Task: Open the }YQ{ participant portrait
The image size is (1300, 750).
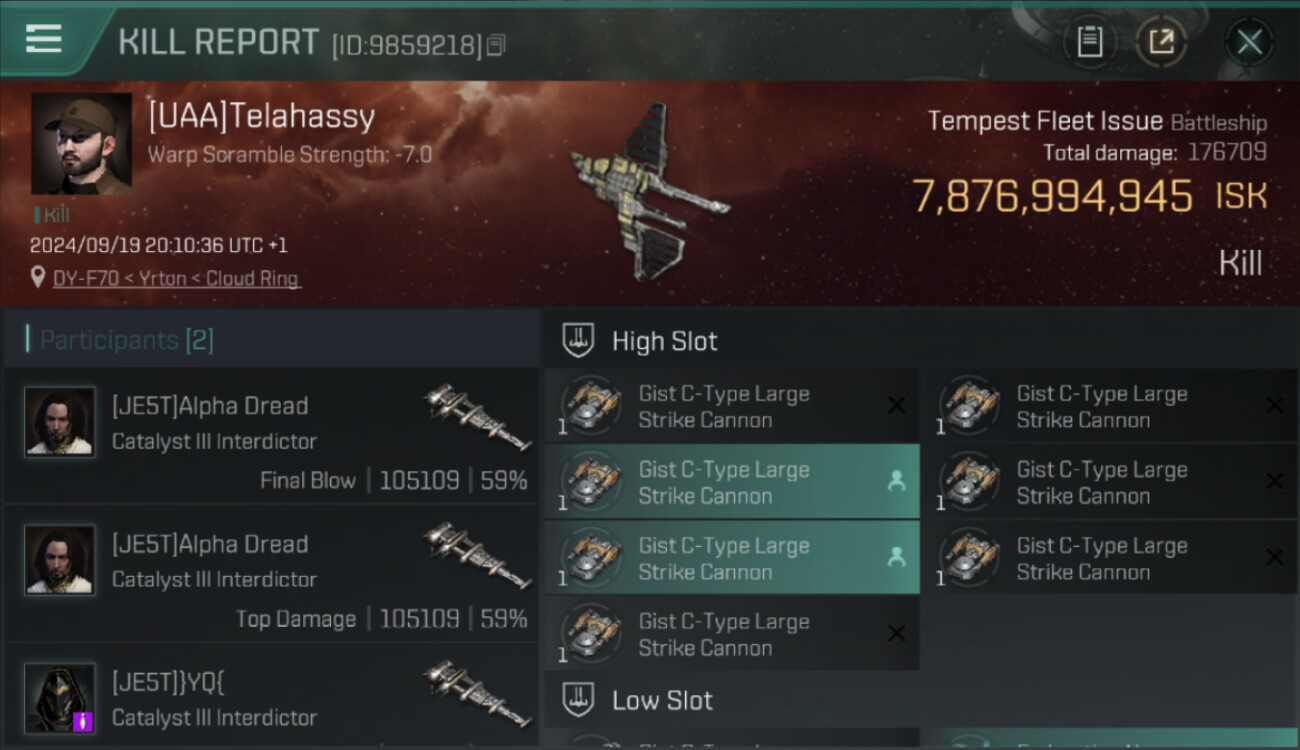Action: pos(60,697)
